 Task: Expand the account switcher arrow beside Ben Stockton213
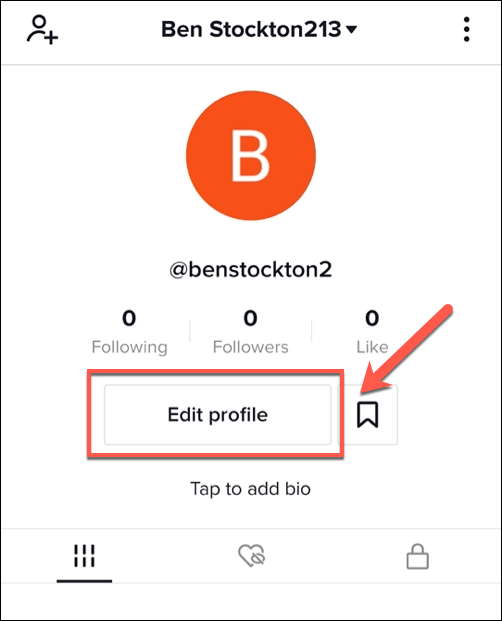pos(351,29)
